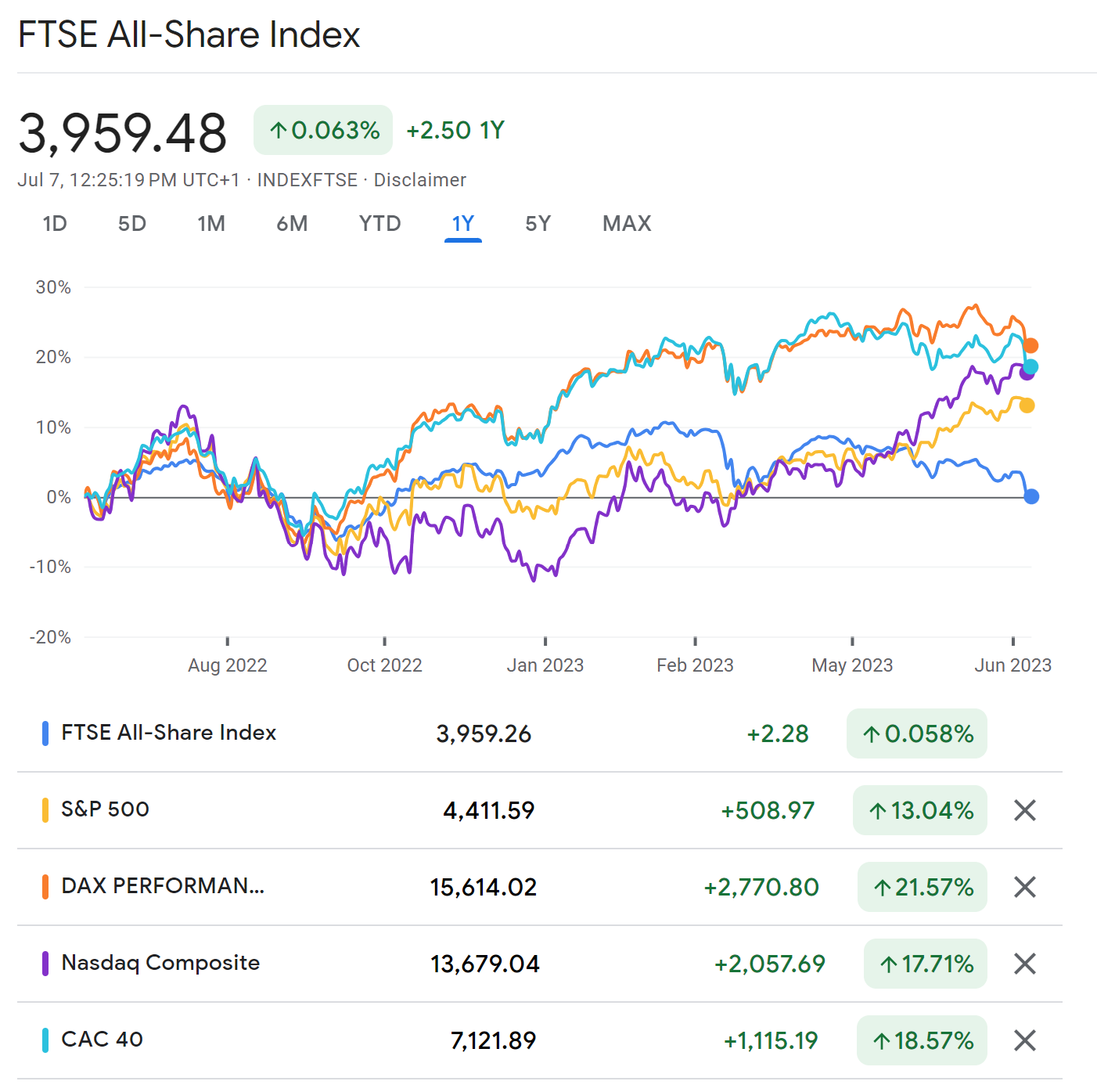Remove Nasdaq Composite comparison with X
Screen dimensions: 1097x1092
pyautogui.click(x=1024, y=964)
